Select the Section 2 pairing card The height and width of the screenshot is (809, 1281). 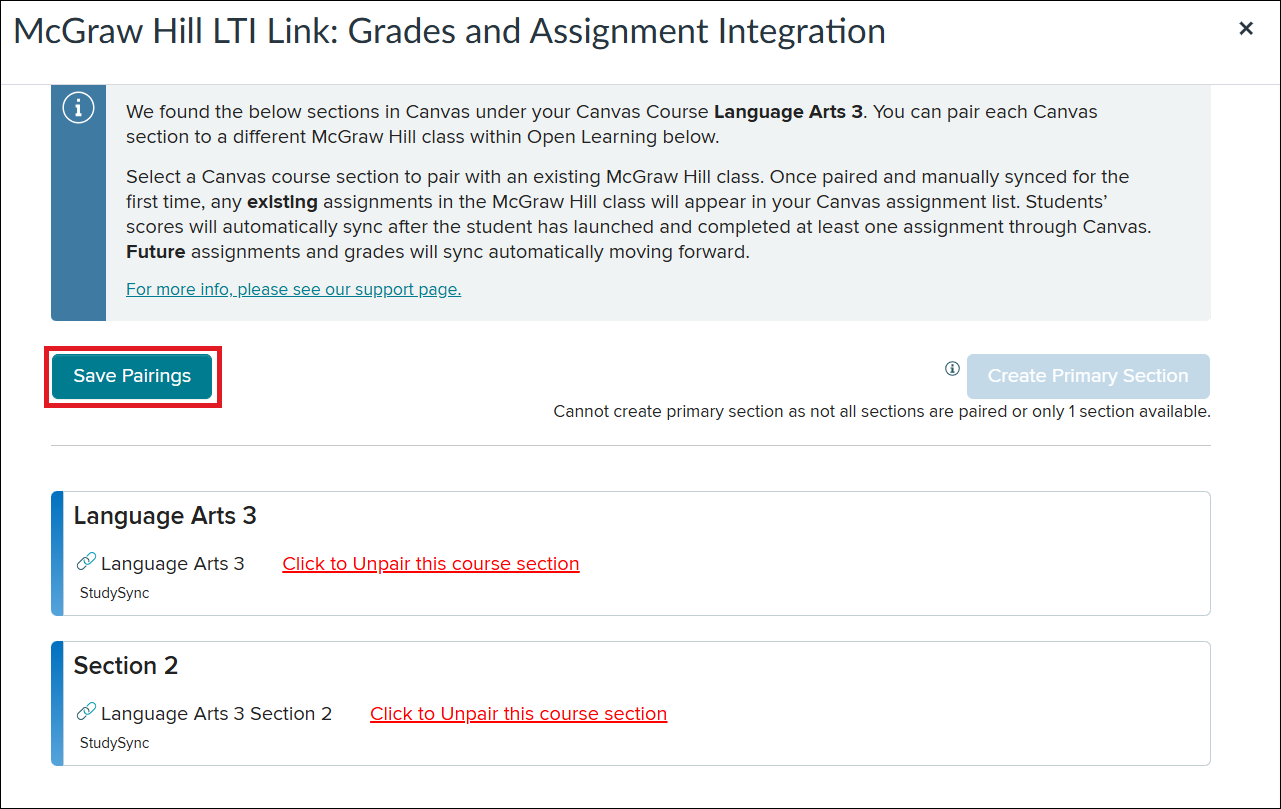pyautogui.click(x=631, y=702)
